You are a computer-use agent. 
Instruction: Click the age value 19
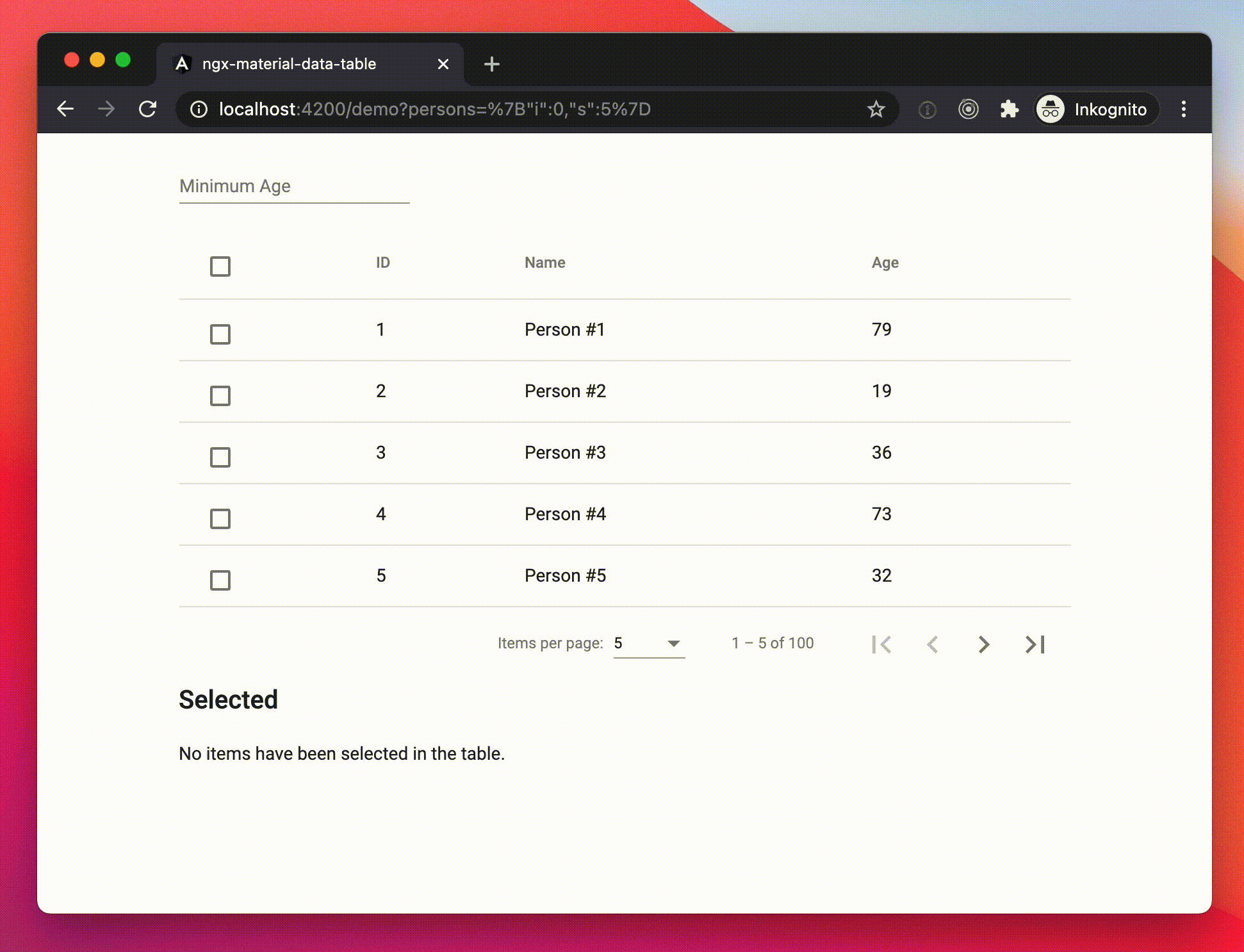(881, 391)
